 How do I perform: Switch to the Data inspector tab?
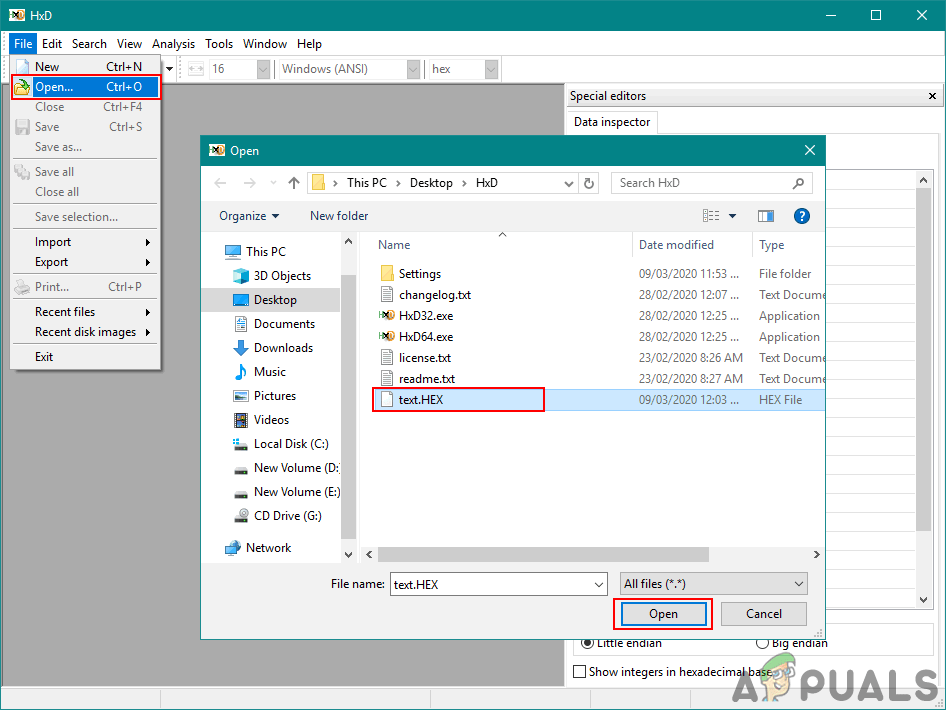coord(610,121)
